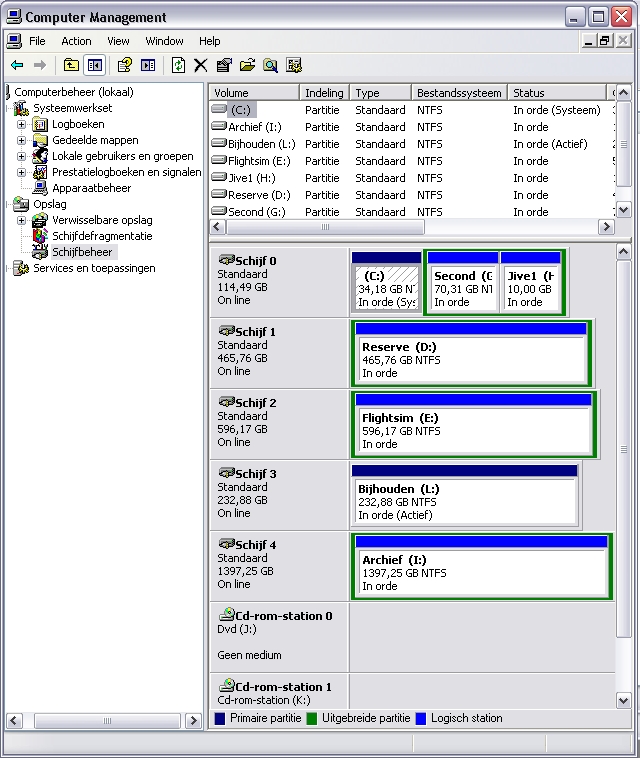The image size is (640, 758).
Task: Select Apparaatbeheer in the tree
Action: 91,188
